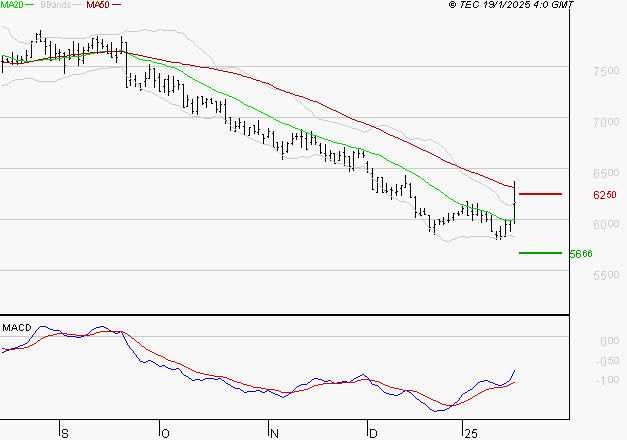Image resolution: width=627 pixels, height=440 pixels.
Task: Click the 25 year marker on time axis
Action: tap(471, 433)
